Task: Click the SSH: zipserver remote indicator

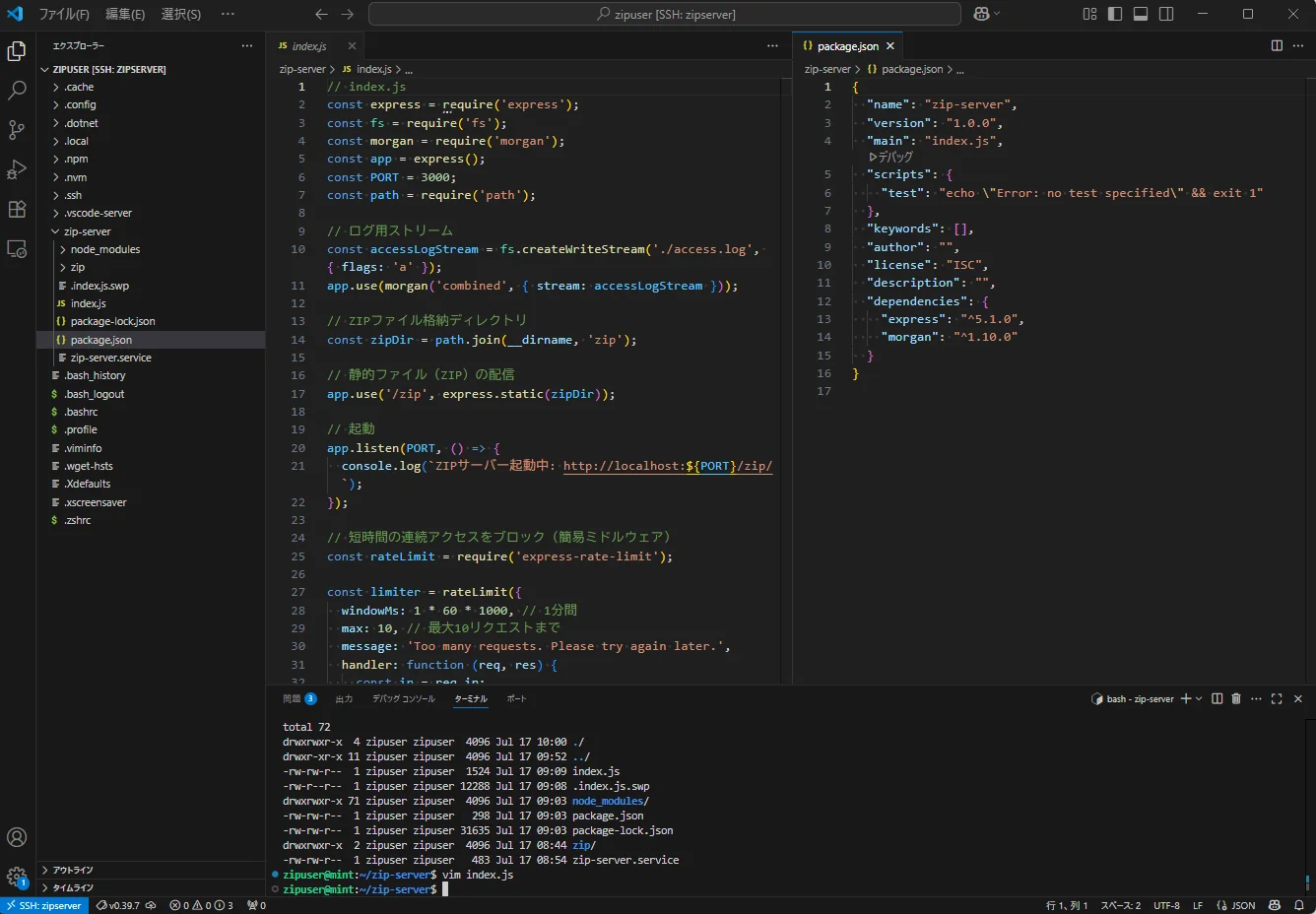Action: click(x=45, y=905)
